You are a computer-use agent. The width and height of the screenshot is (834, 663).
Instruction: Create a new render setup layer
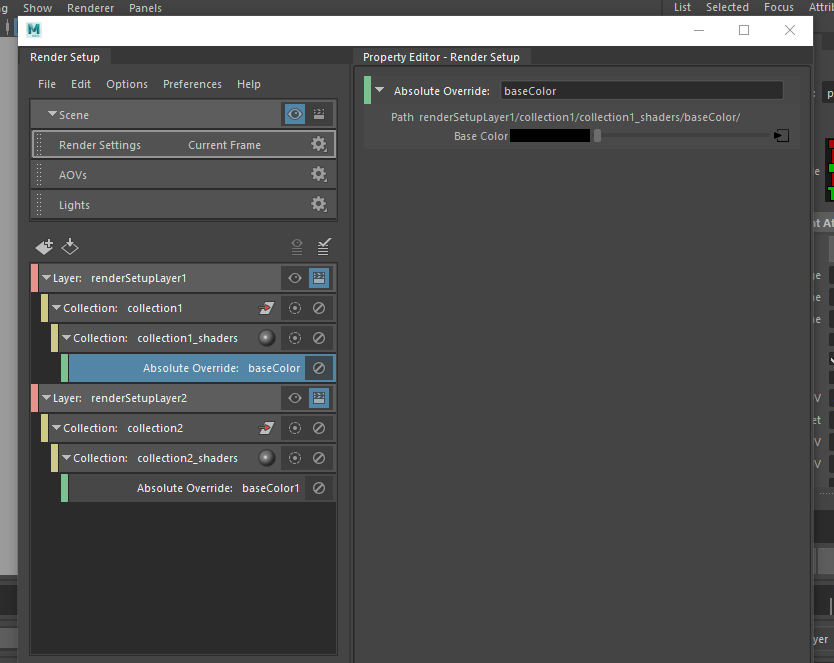[44, 246]
